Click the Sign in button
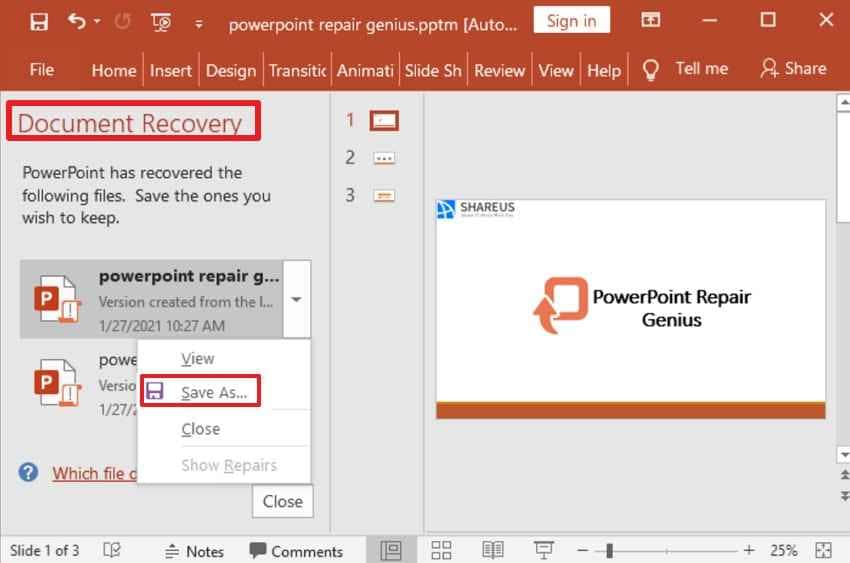Image resolution: width=850 pixels, height=563 pixels. tap(571, 20)
